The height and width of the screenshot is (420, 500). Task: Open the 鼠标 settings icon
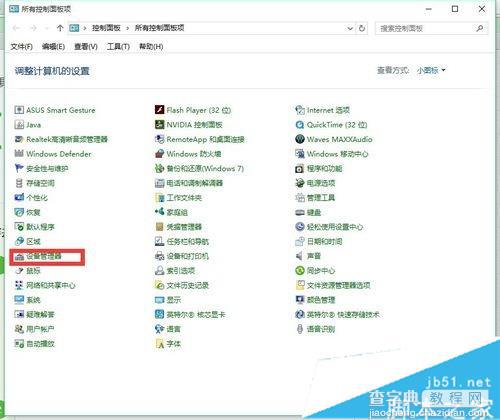19,271
